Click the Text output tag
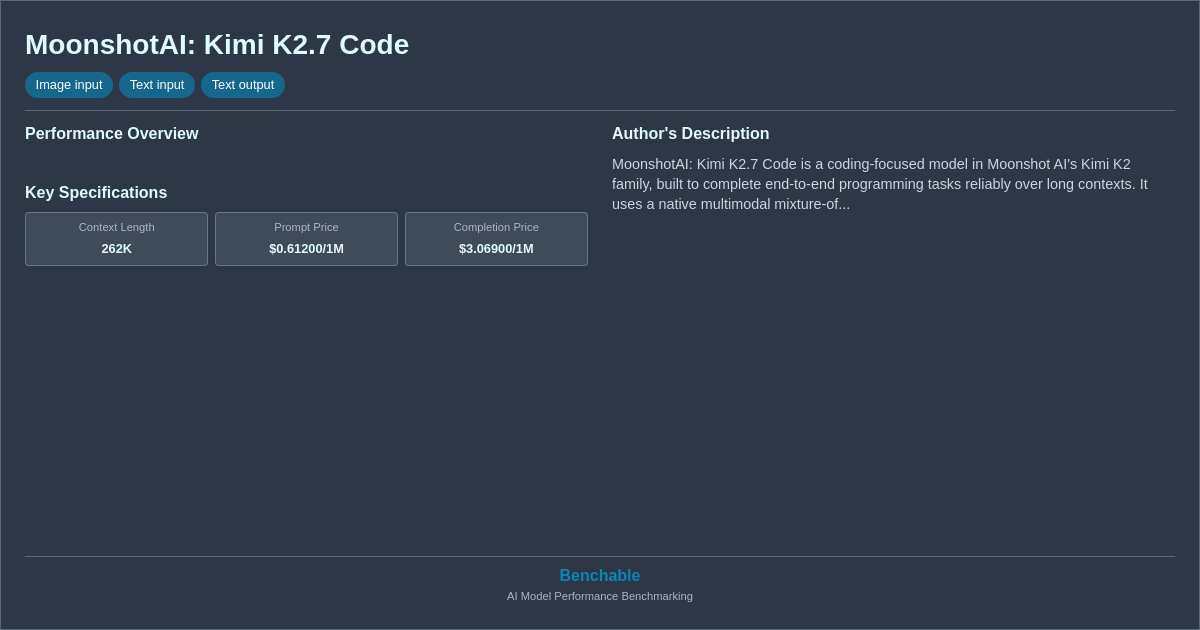 click(243, 85)
